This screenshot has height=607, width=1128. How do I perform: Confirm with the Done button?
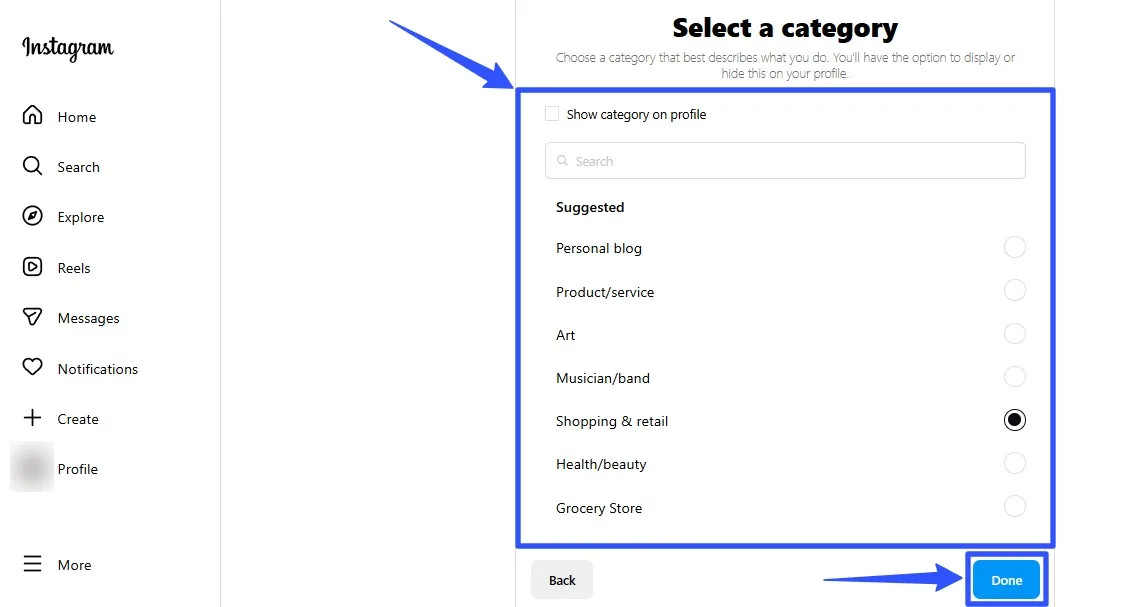coord(1006,579)
